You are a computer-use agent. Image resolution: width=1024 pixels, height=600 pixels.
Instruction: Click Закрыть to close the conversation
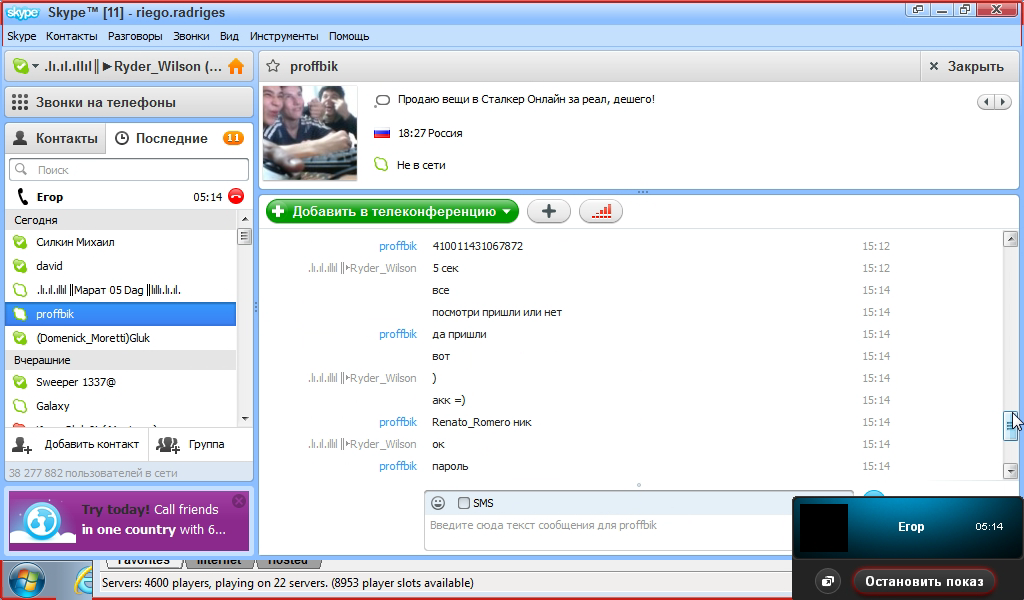pyautogui.click(x=970, y=67)
